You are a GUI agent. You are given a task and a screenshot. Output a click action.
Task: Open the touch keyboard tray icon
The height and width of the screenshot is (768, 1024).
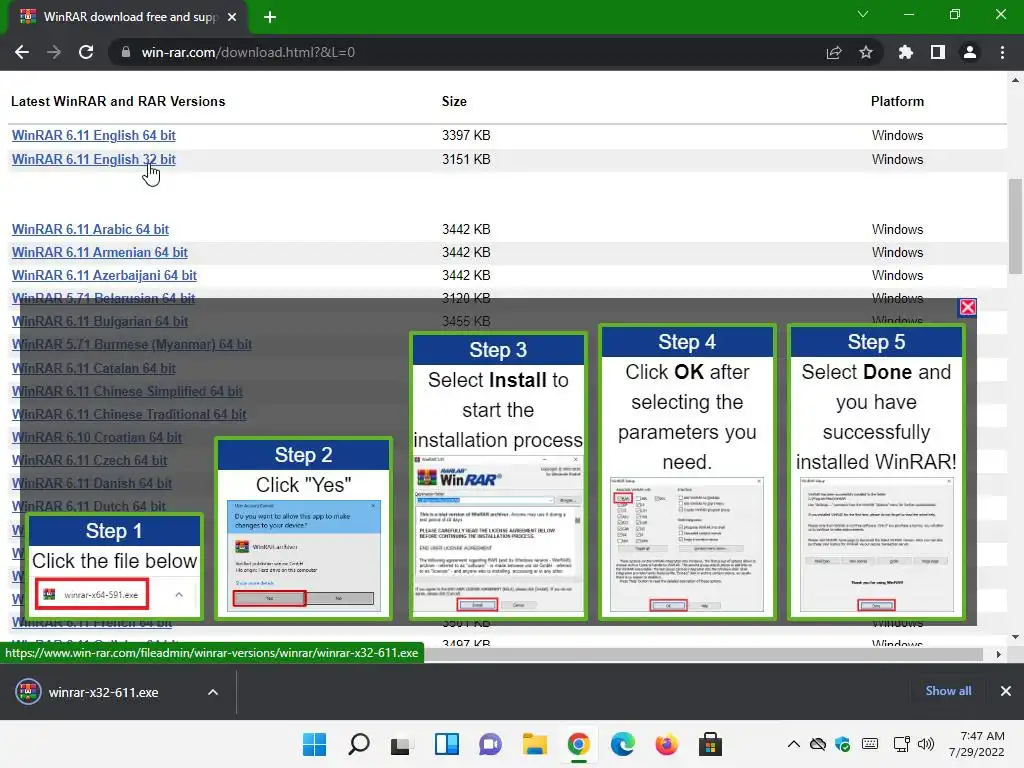870,744
